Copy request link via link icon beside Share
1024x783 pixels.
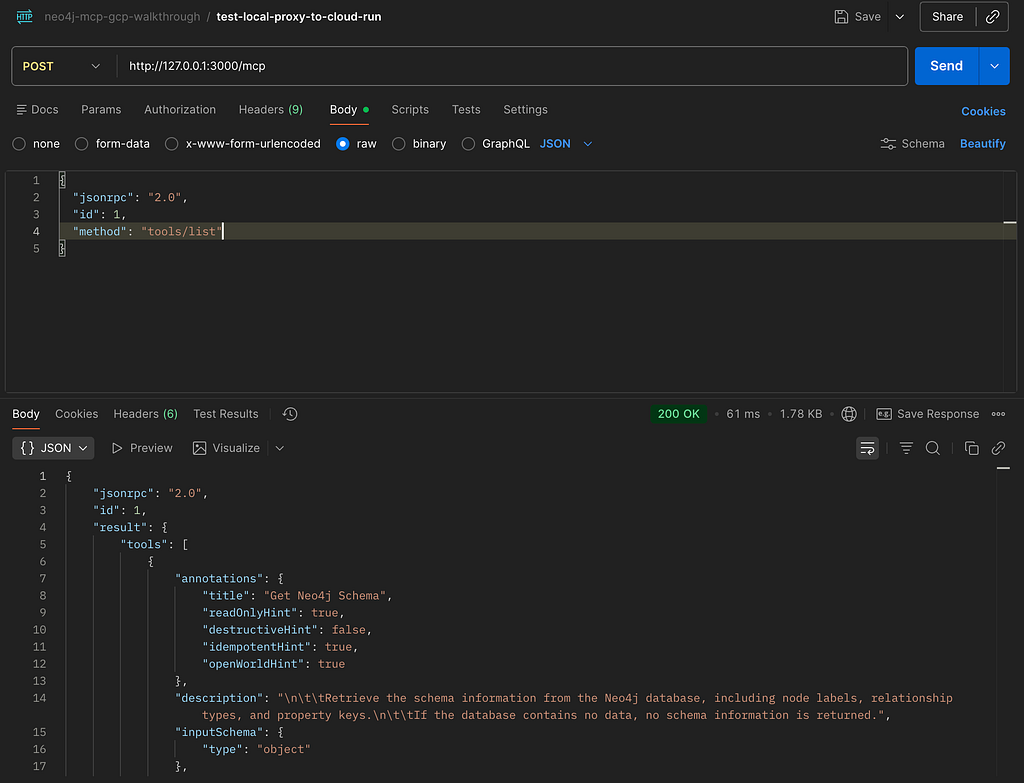[x=993, y=17]
